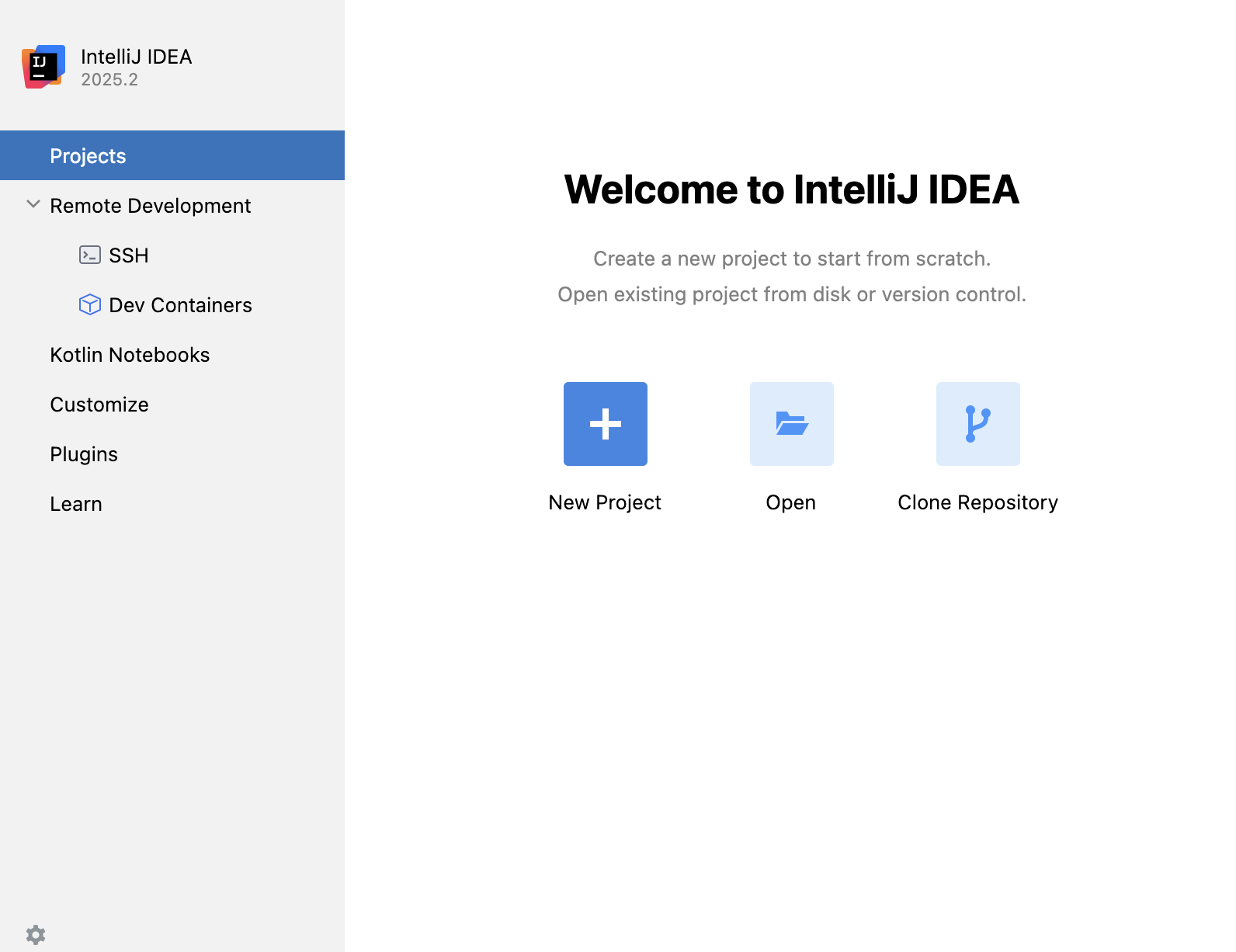
Task: Click the IntelliJ IDEA logo
Action: [43, 67]
